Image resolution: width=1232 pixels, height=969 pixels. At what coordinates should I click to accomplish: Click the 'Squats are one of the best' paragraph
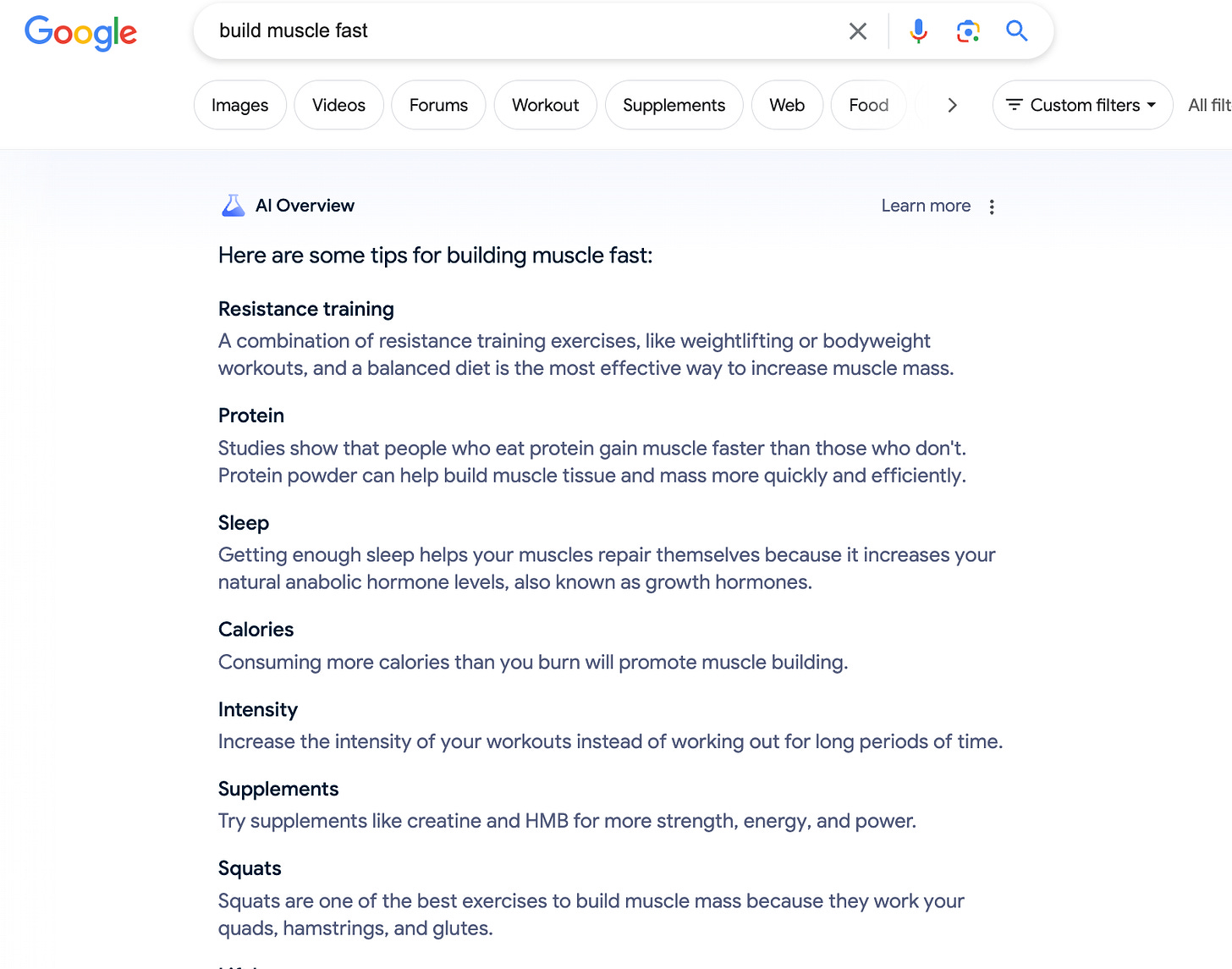591,914
